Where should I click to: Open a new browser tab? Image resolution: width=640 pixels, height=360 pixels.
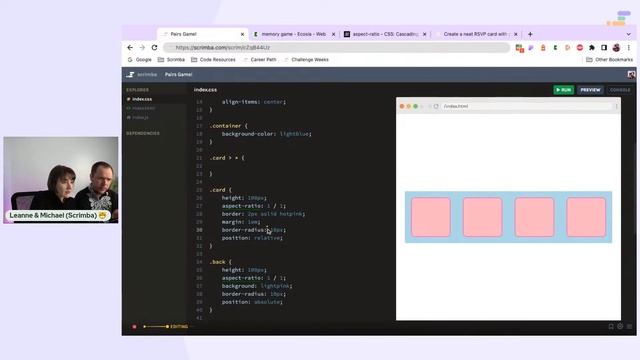[x=530, y=34]
